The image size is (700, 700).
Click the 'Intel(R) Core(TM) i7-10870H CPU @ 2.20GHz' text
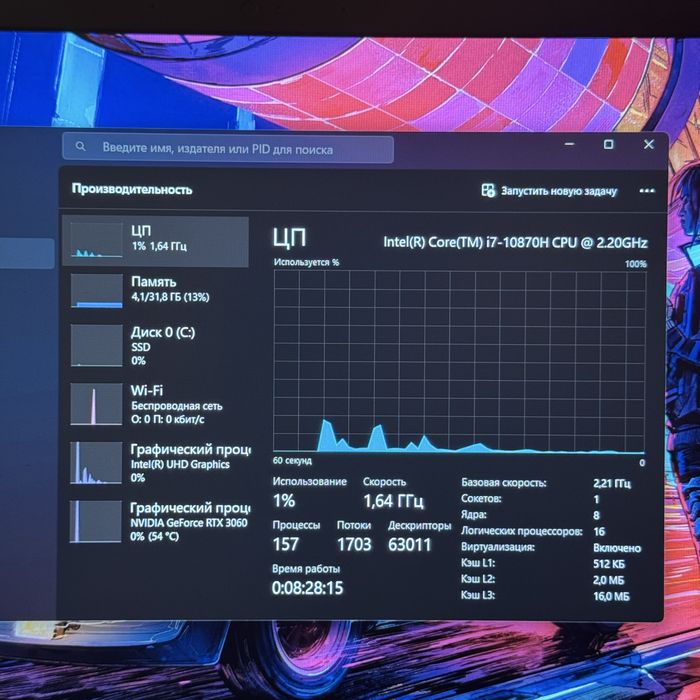pyautogui.click(x=515, y=242)
